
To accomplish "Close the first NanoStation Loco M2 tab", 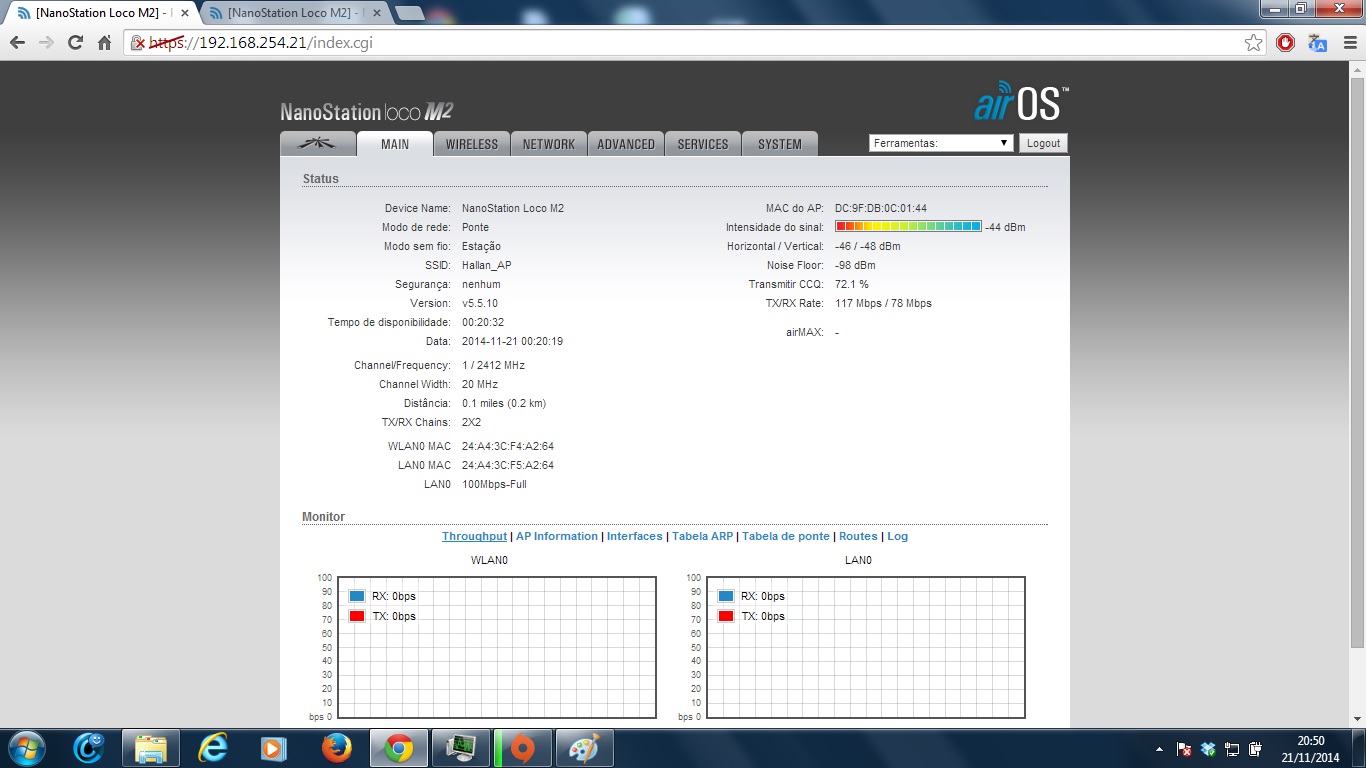I will pyautogui.click(x=184, y=13).
